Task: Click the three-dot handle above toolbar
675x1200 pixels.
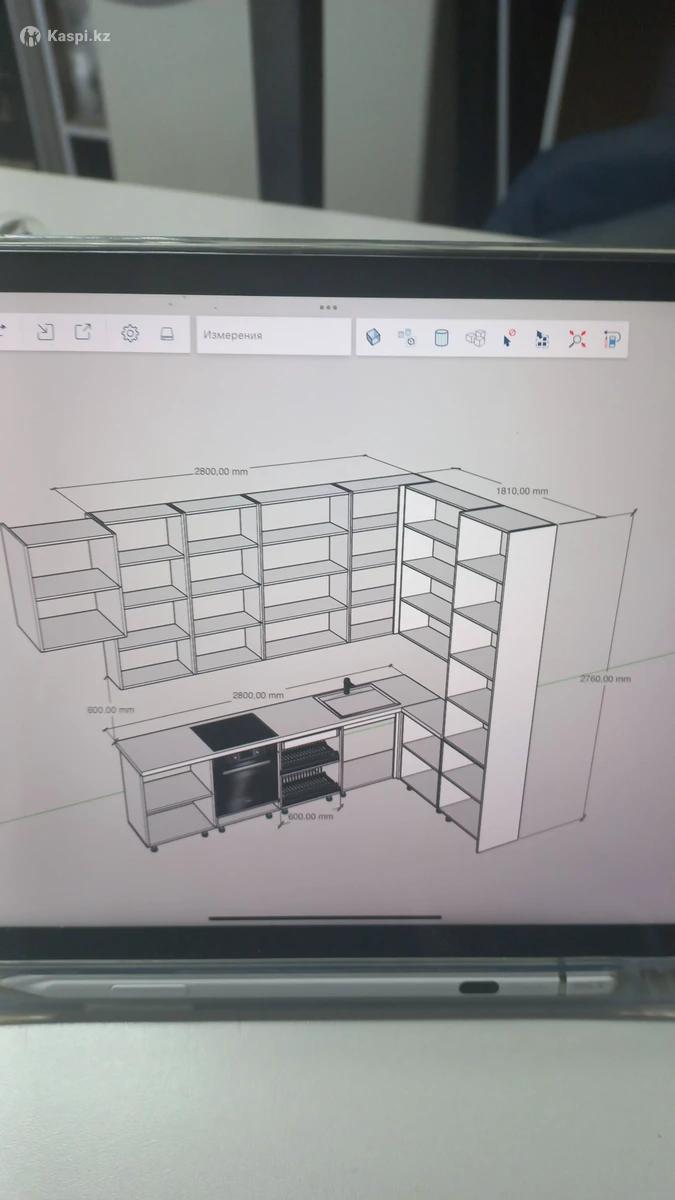Action: click(329, 307)
